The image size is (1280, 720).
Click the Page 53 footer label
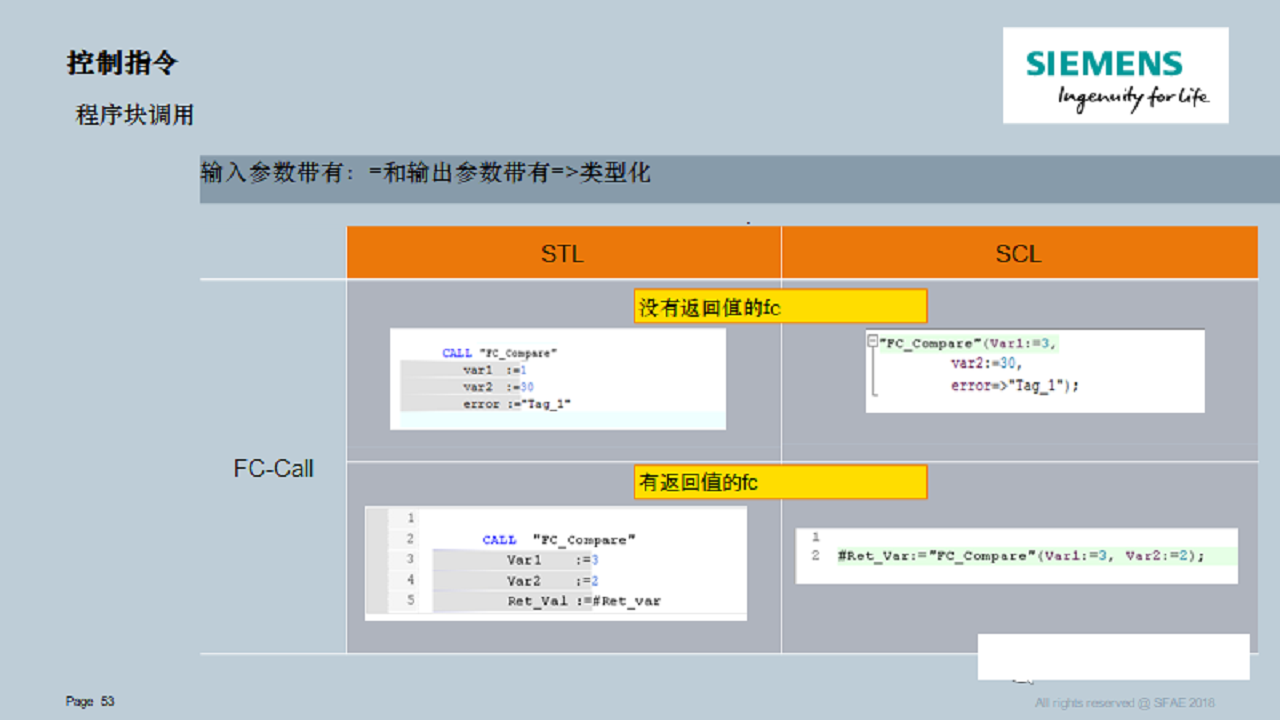[x=90, y=702]
